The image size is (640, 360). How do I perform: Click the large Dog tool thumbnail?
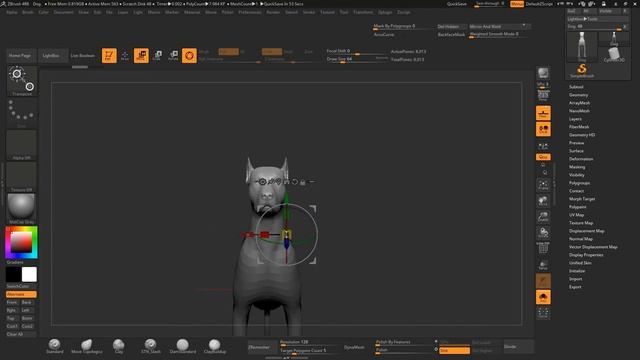(582, 47)
